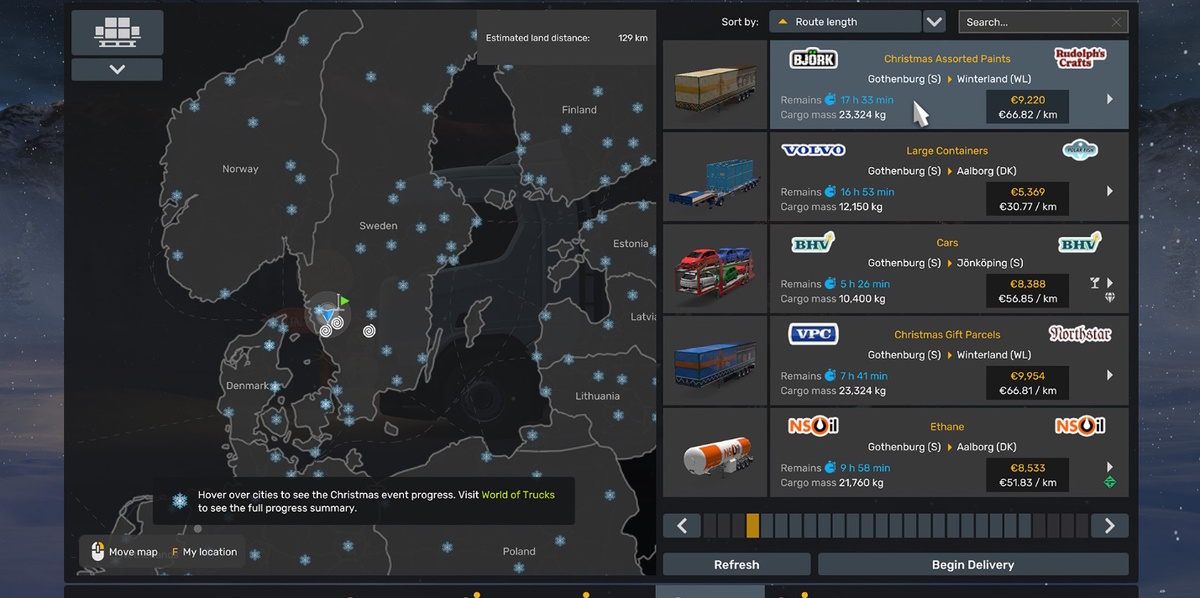Select the Christmas Assorted Paints trailer thumbnail
The height and width of the screenshot is (598, 1200).
[x=715, y=85]
